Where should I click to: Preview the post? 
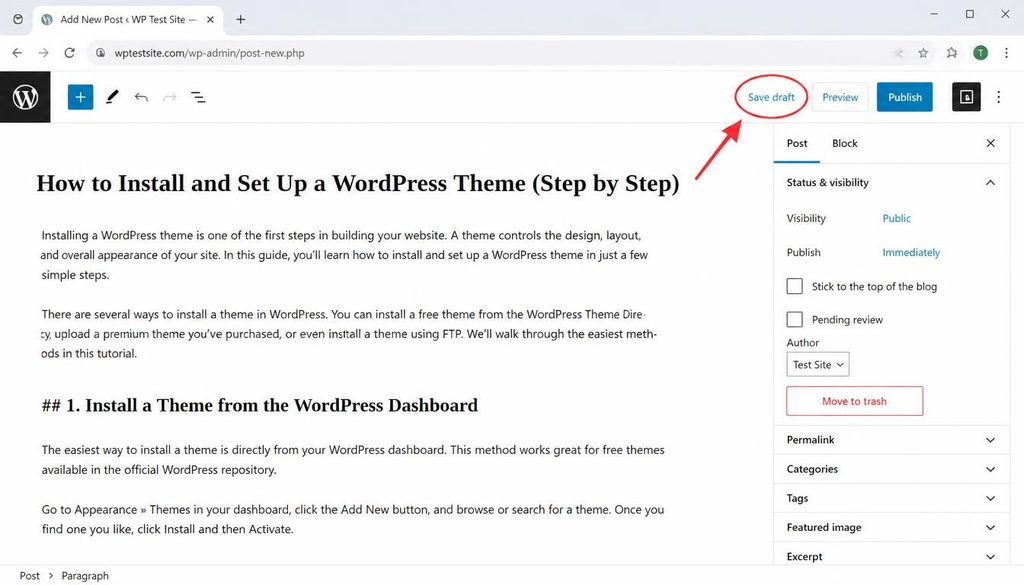coord(840,97)
